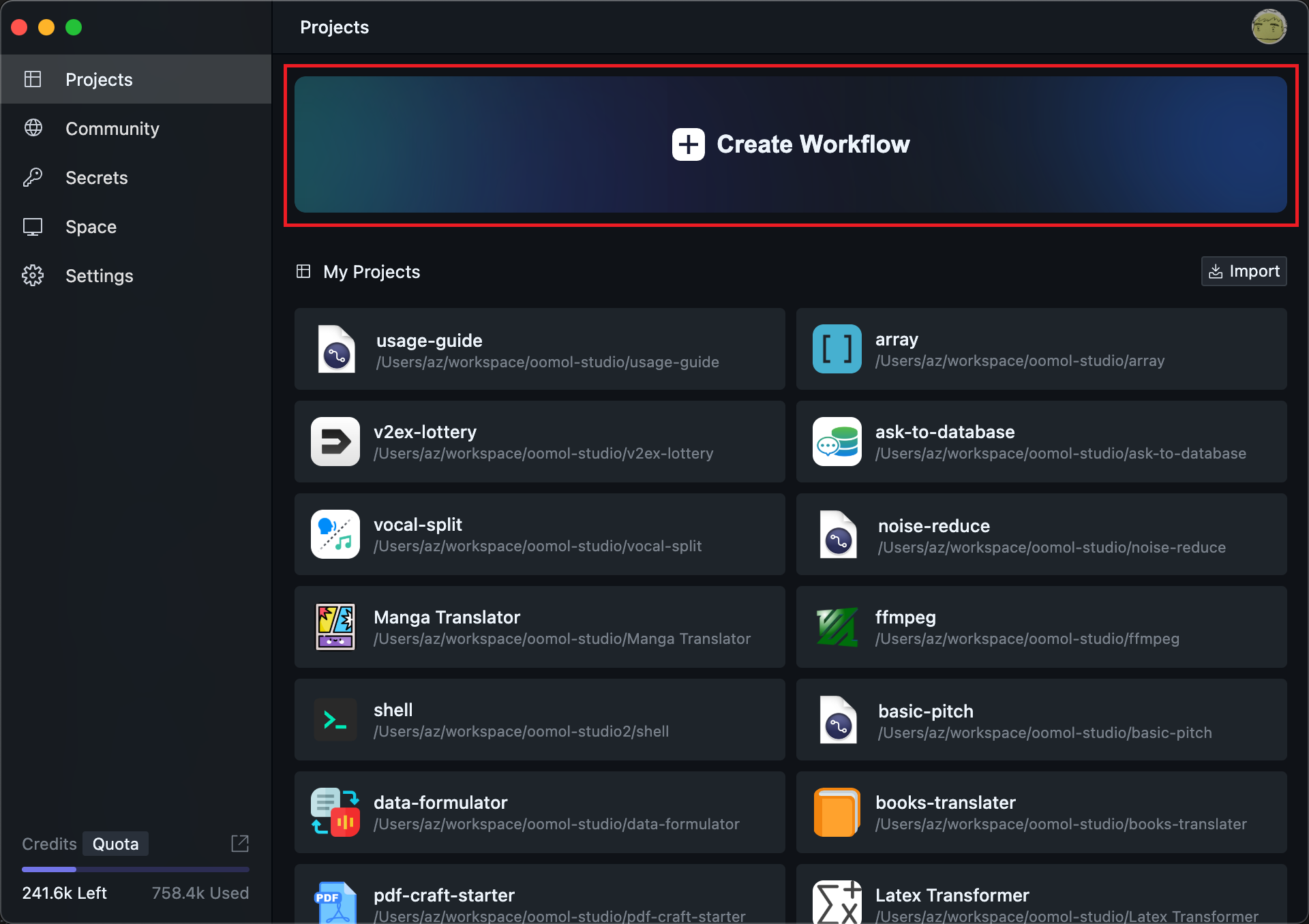Open external link icon beside Quota
This screenshot has height=924, width=1309.
pyautogui.click(x=240, y=844)
